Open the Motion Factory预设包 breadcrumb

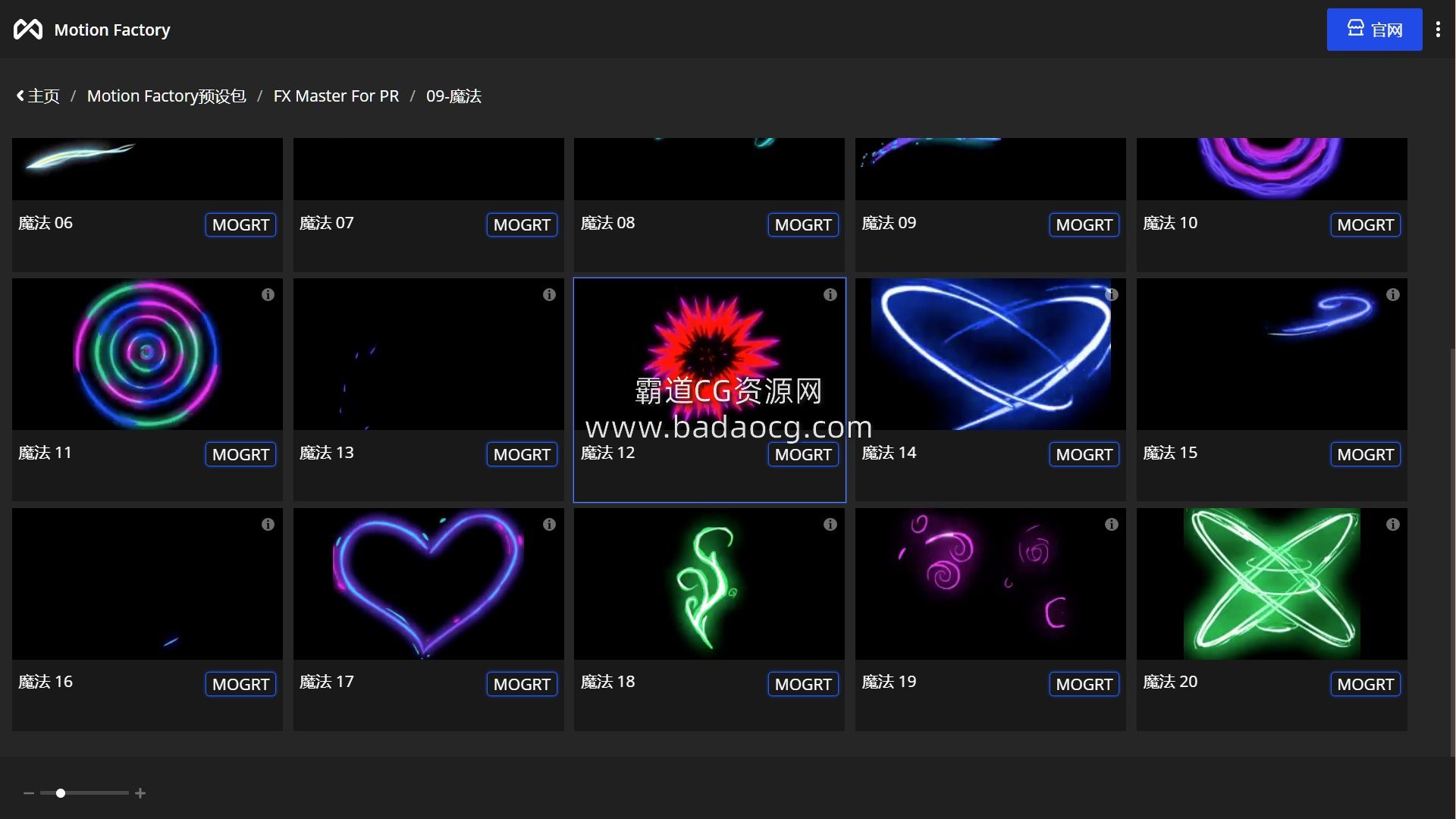pyautogui.click(x=166, y=96)
